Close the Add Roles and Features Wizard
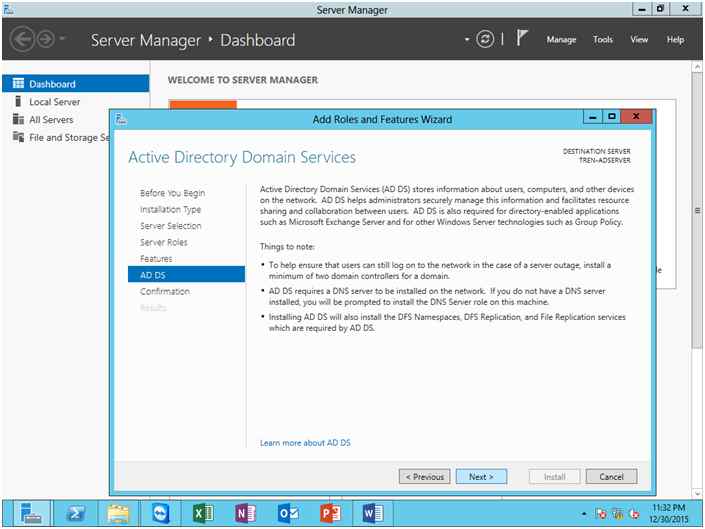This screenshot has width=705, height=529. [x=636, y=117]
